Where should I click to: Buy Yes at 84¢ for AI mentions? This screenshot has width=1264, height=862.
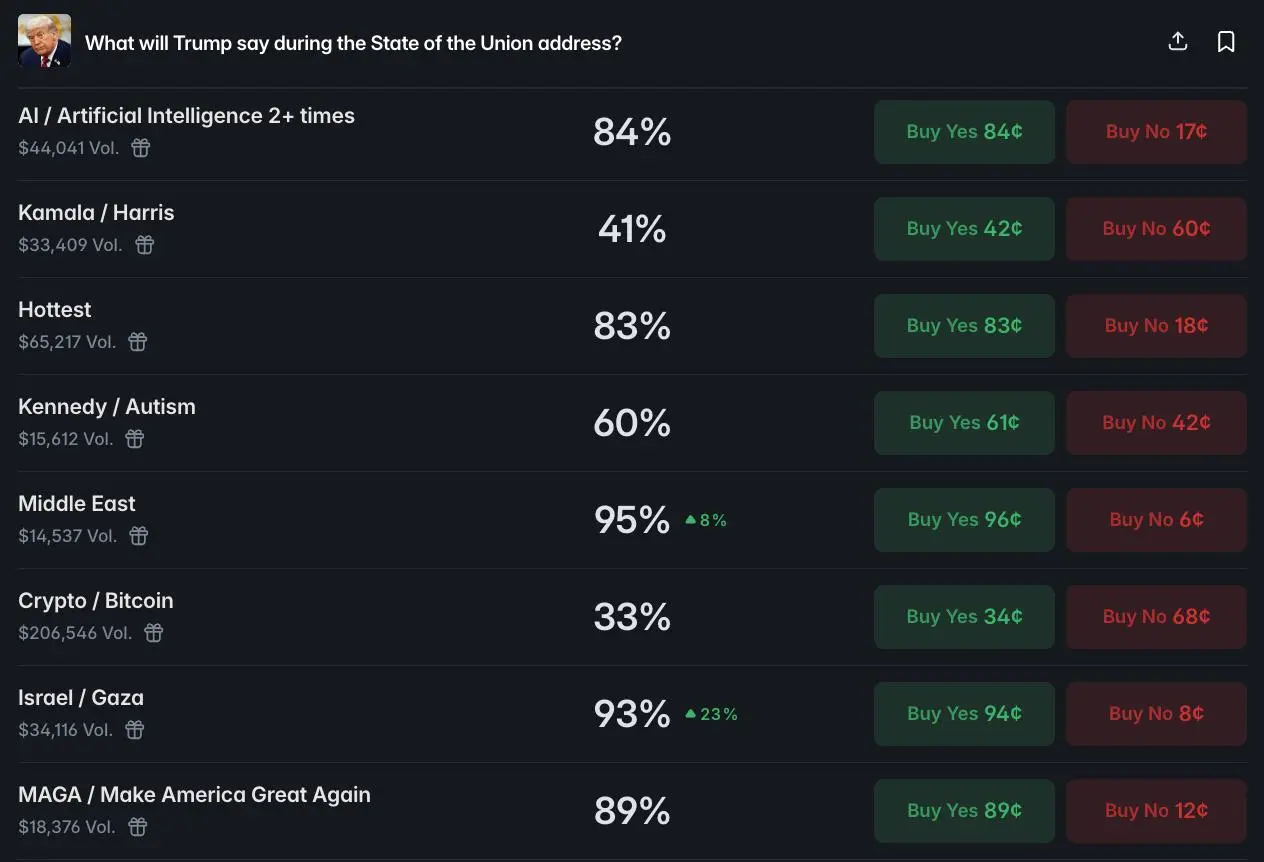pos(964,132)
